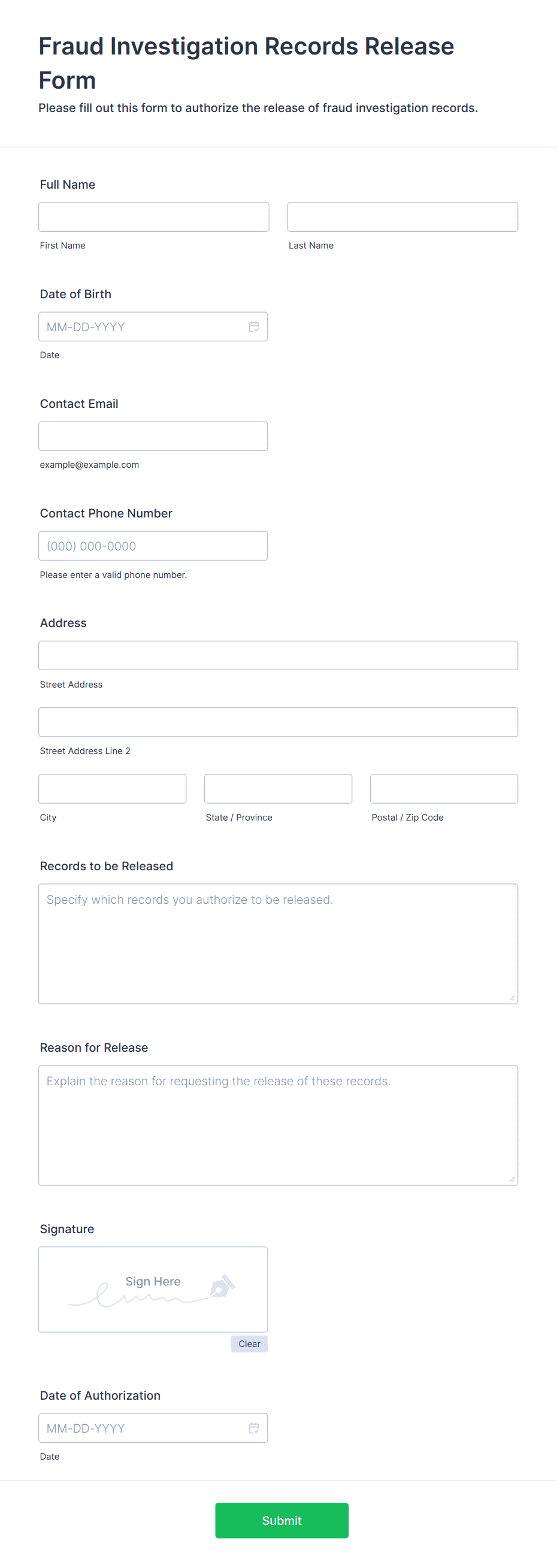Clear the signature field

tap(249, 1344)
